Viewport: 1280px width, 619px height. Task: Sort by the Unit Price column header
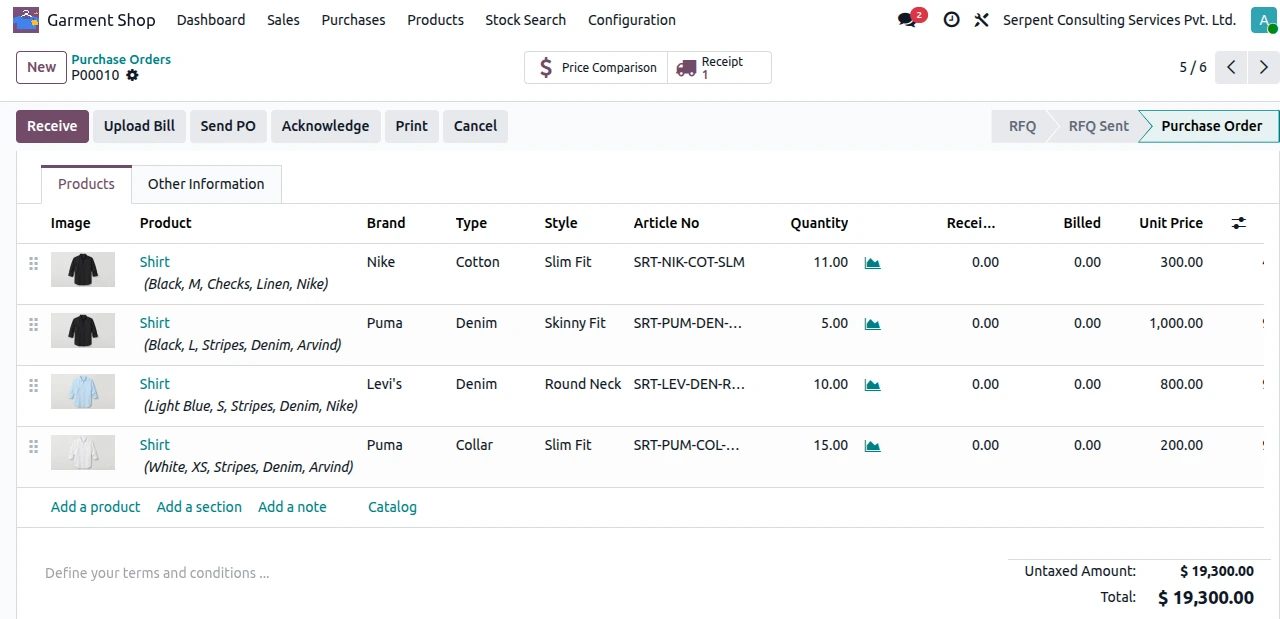pyautogui.click(x=1171, y=223)
